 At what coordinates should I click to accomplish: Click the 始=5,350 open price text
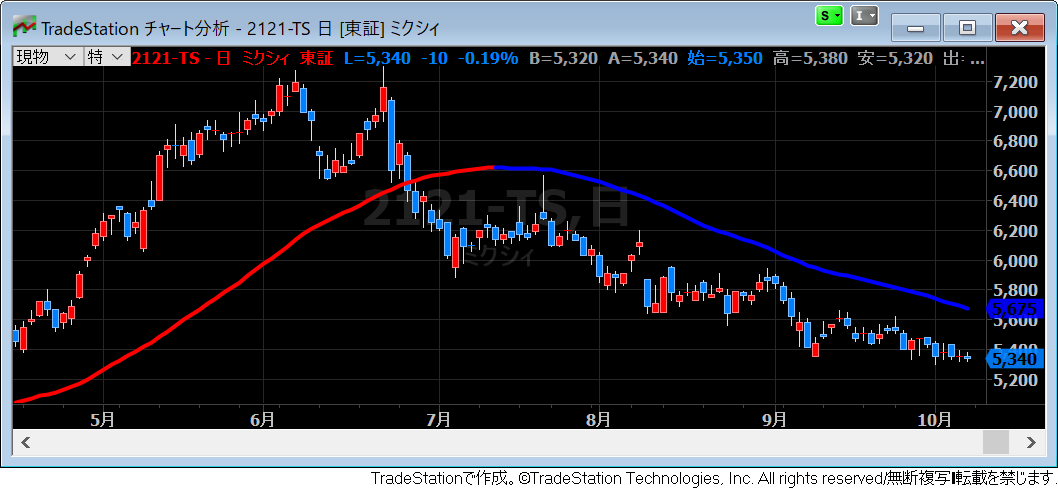click(725, 58)
